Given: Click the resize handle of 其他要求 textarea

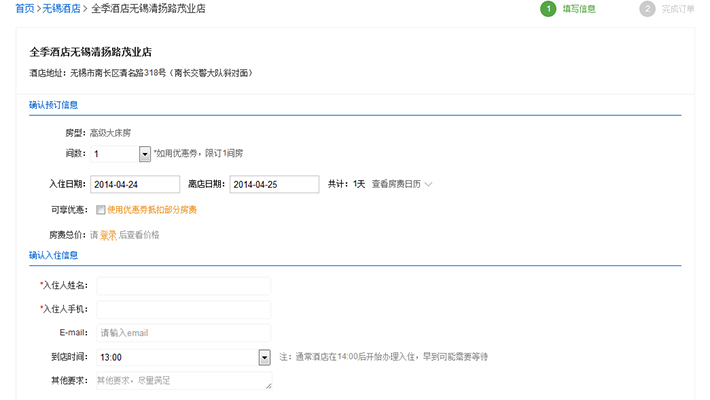Looking at the screenshot, I should click(x=267, y=385).
